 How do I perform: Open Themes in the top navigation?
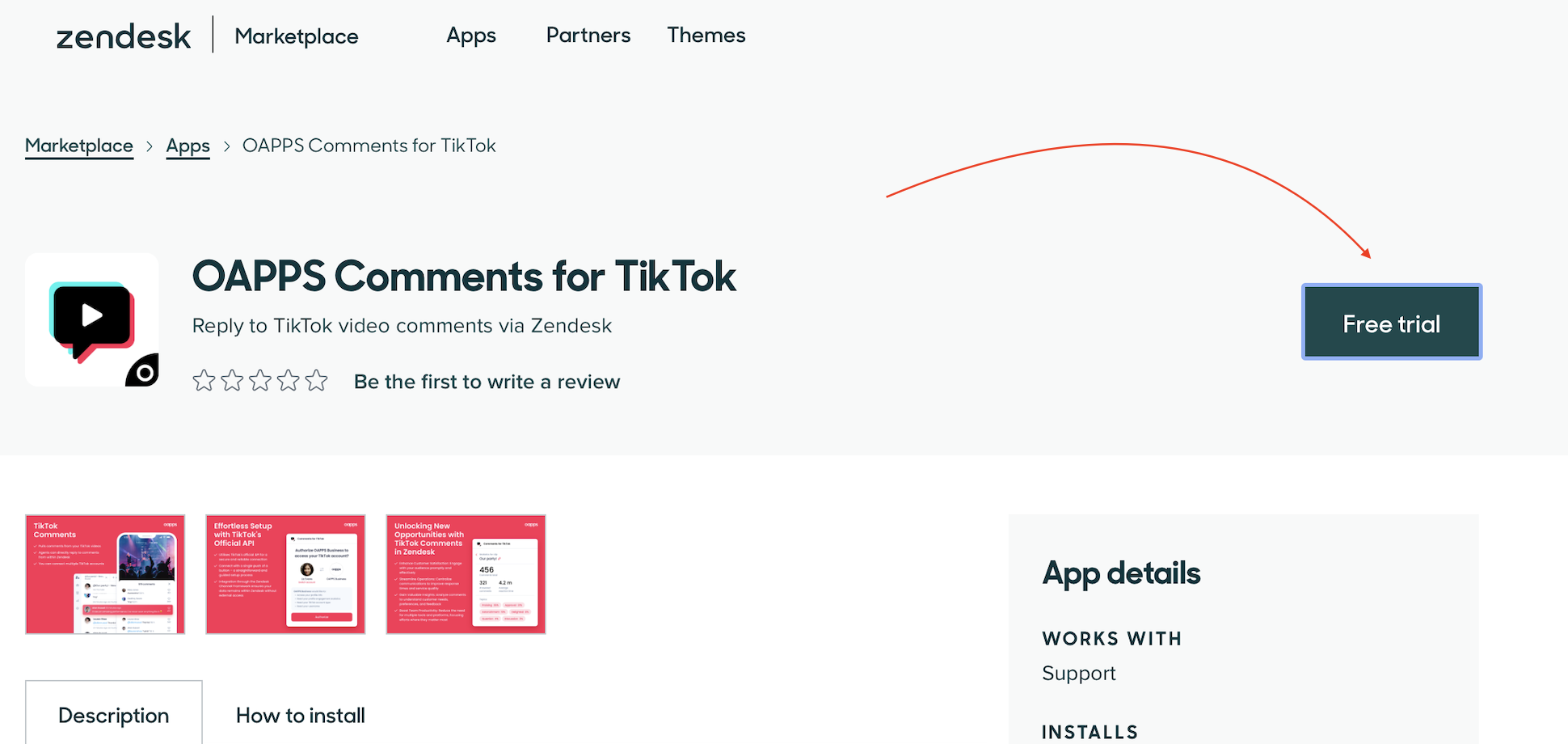(x=706, y=36)
